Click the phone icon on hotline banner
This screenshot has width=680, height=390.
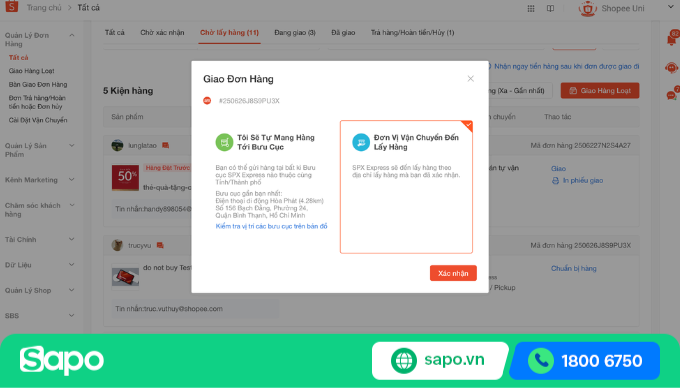pyautogui.click(x=541, y=361)
